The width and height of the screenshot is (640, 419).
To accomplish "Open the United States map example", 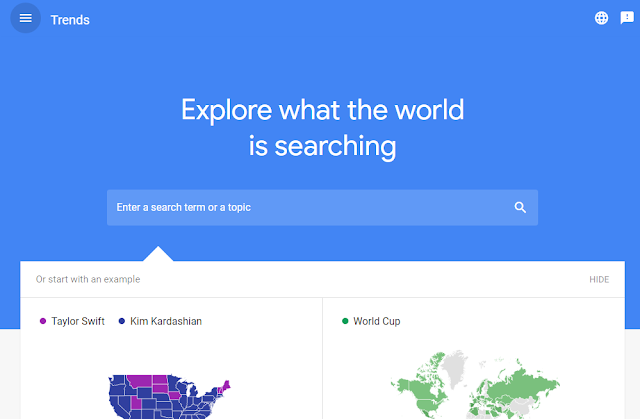I will pyautogui.click(x=170, y=395).
